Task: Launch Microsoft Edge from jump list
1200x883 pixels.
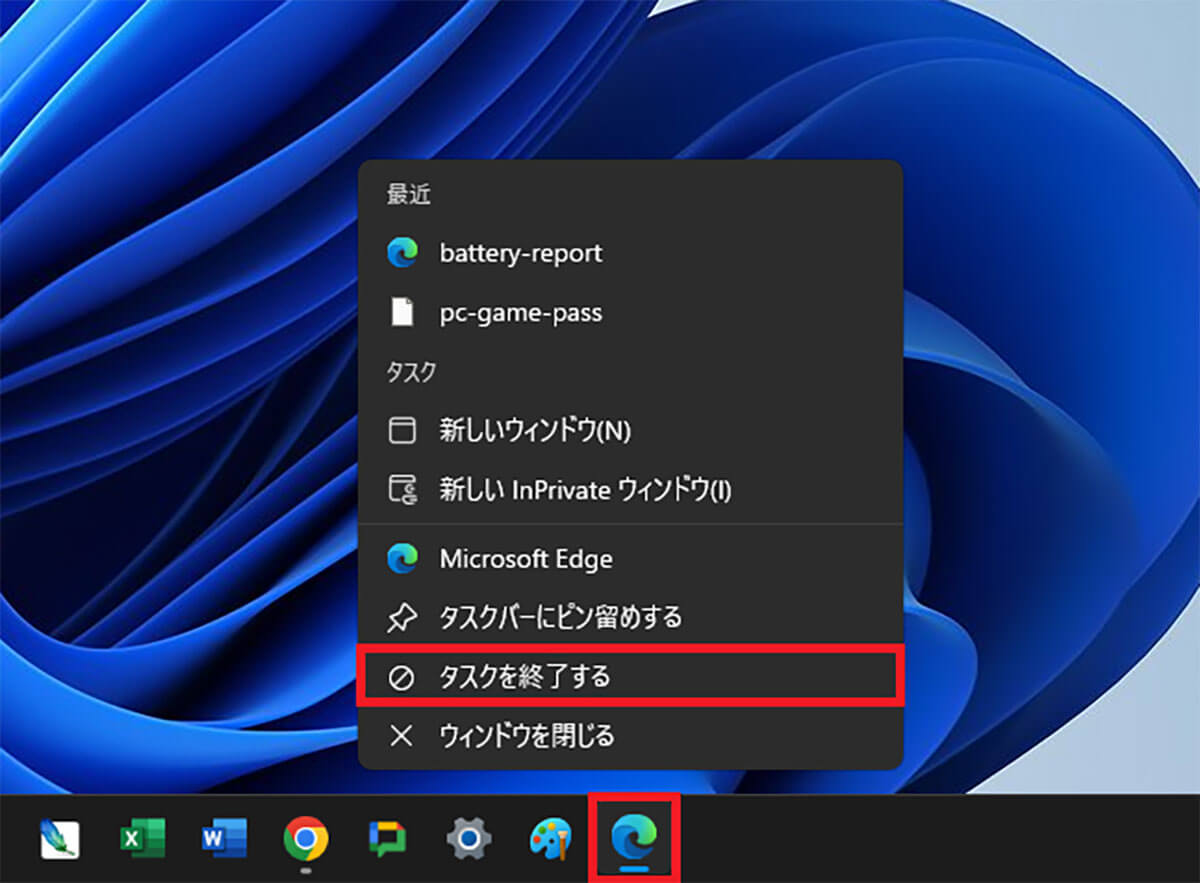Action: coord(630,559)
